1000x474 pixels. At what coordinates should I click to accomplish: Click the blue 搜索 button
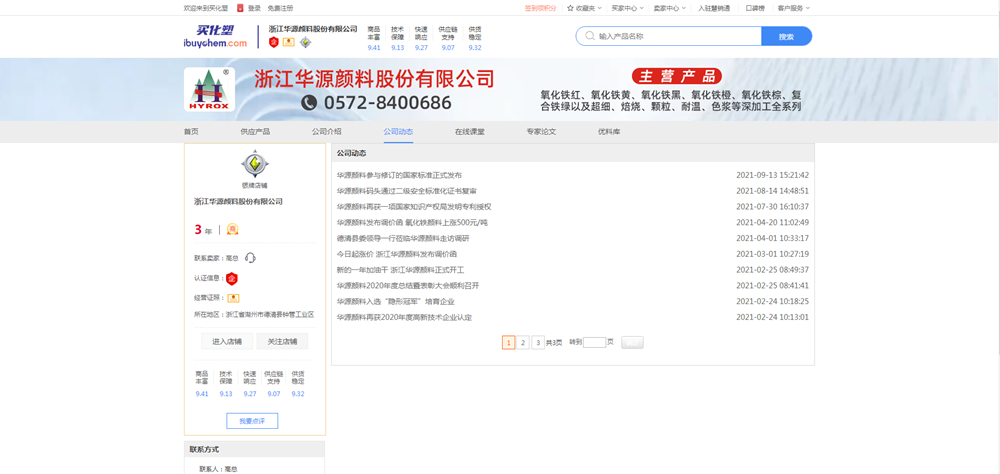(786, 36)
